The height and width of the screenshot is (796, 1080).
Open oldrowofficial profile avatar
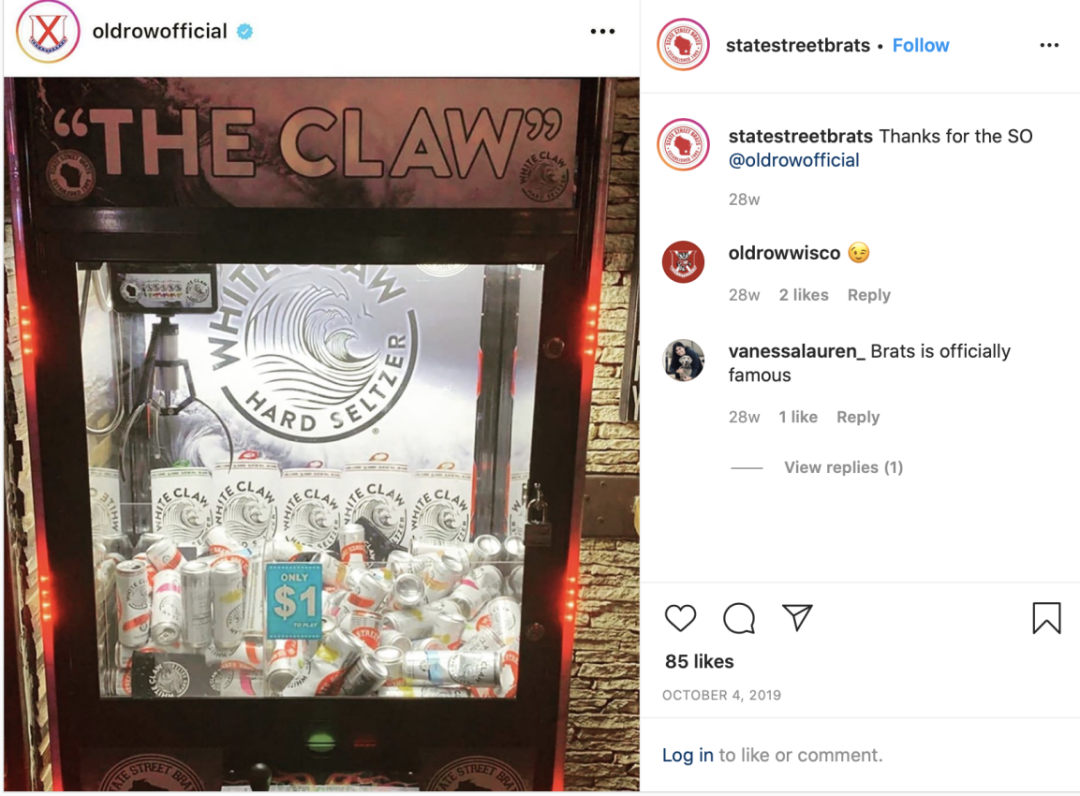coord(48,32)
